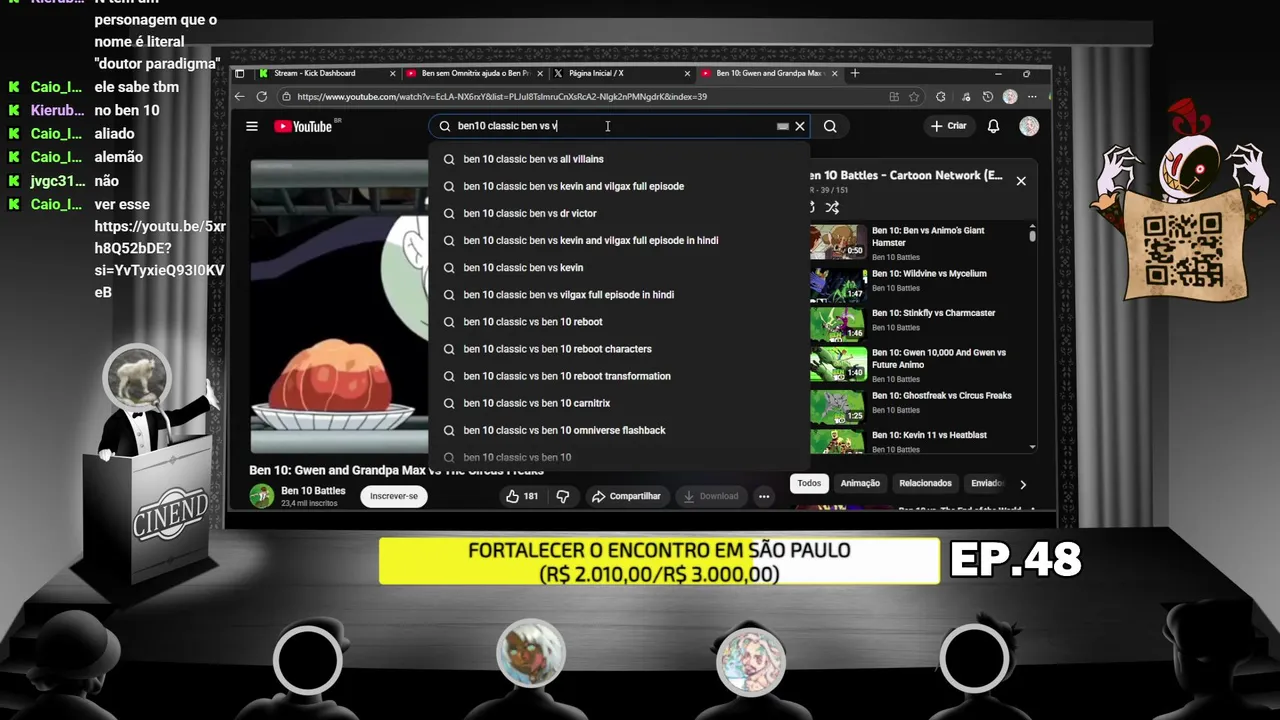The width and height of the screenshot is (1280, 720).
Task: Select the Enviados filter chip
Action: 986,483
